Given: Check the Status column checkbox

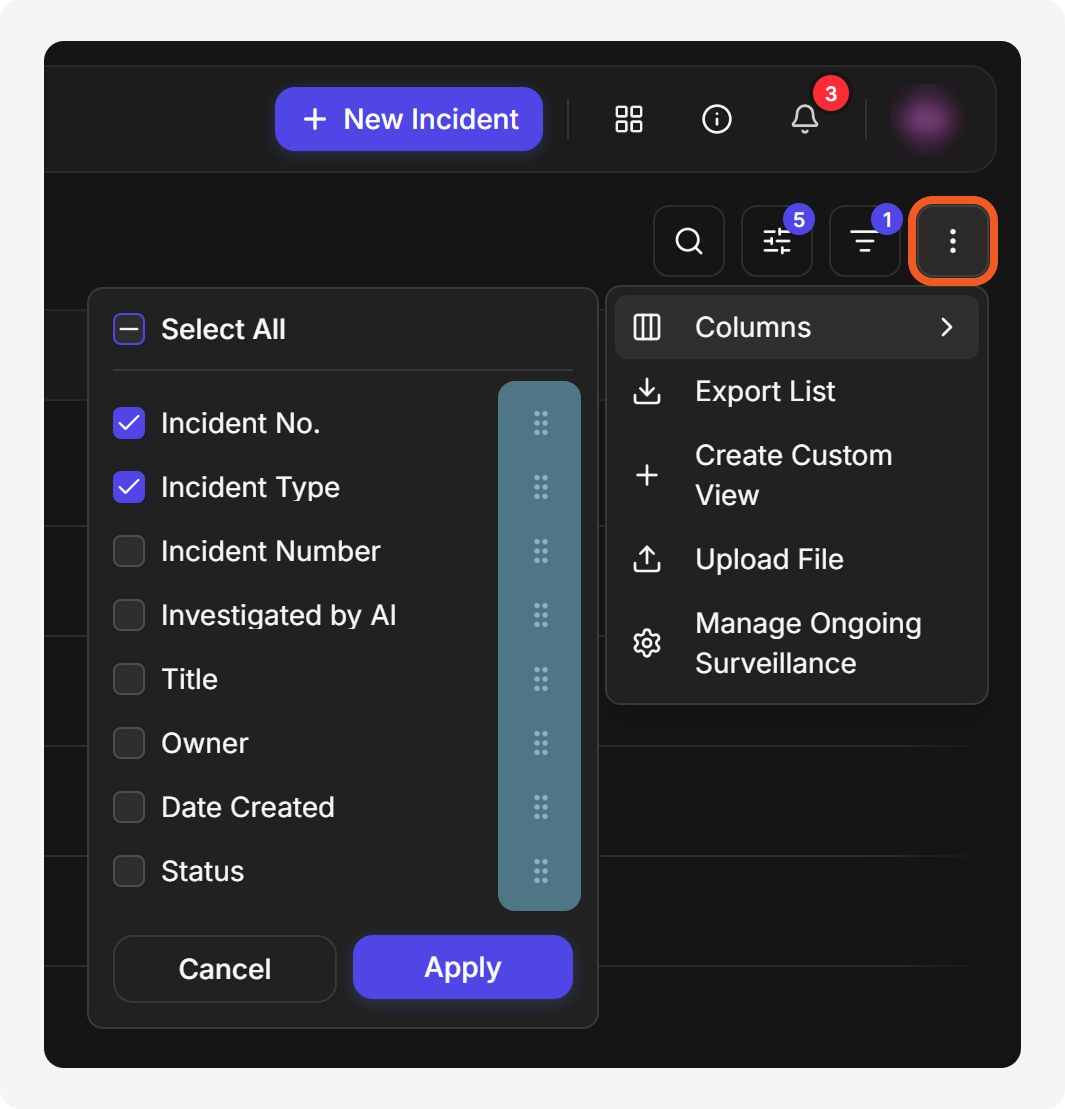Looking at the screenshot, I should point(129,871).
